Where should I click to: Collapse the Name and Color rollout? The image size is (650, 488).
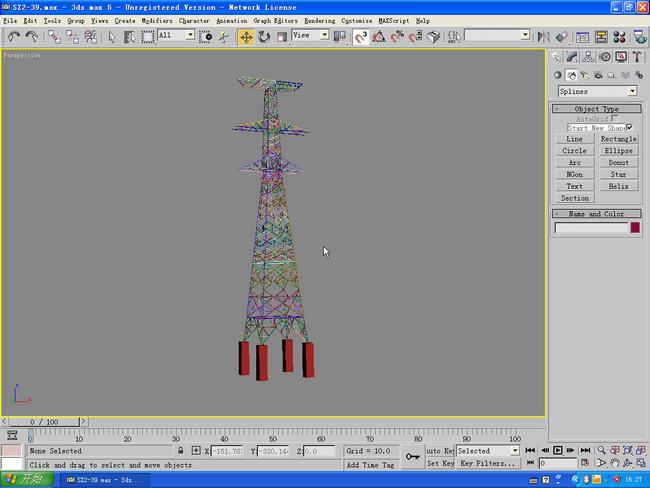[597, 214]
